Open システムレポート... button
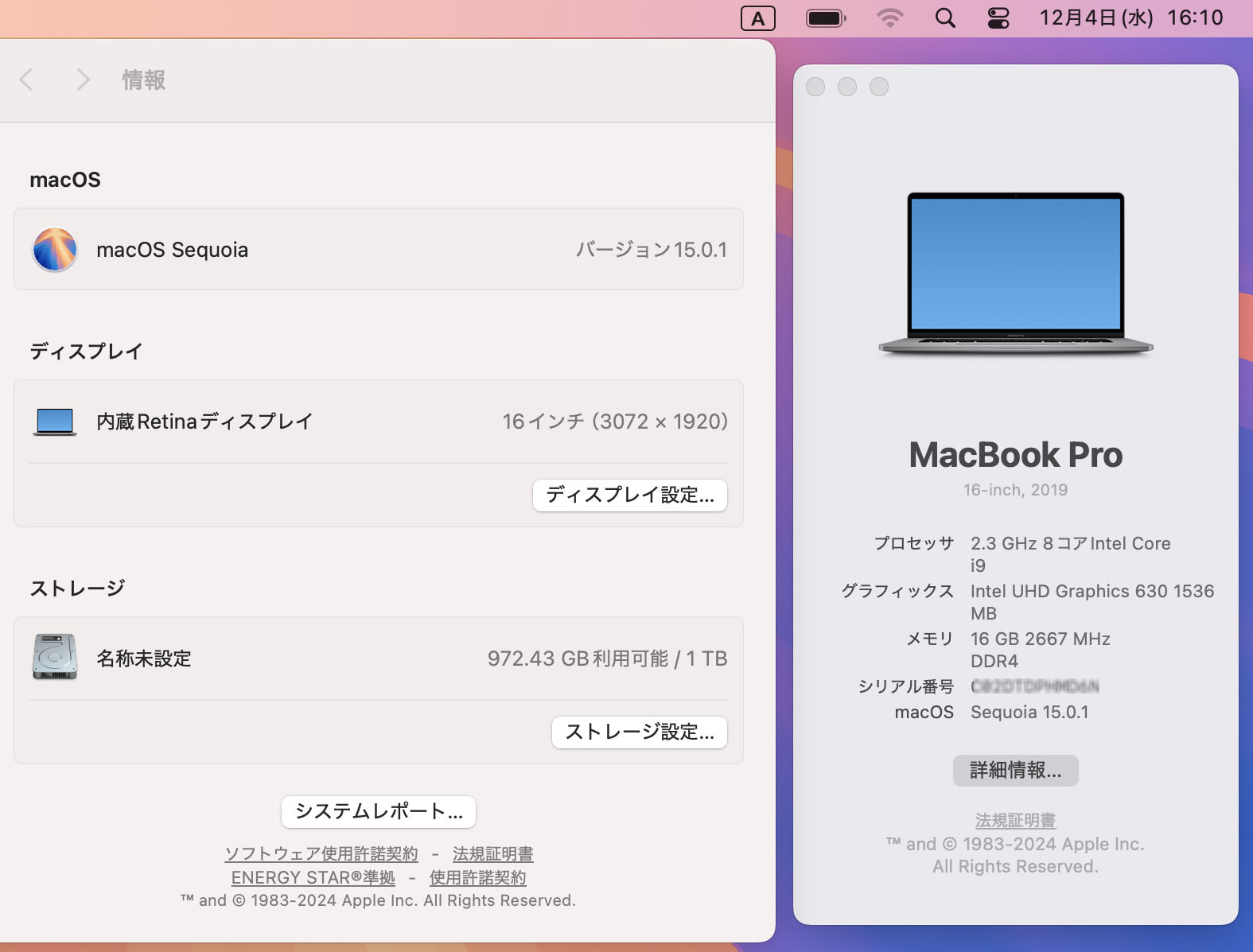 coord(379,812)
